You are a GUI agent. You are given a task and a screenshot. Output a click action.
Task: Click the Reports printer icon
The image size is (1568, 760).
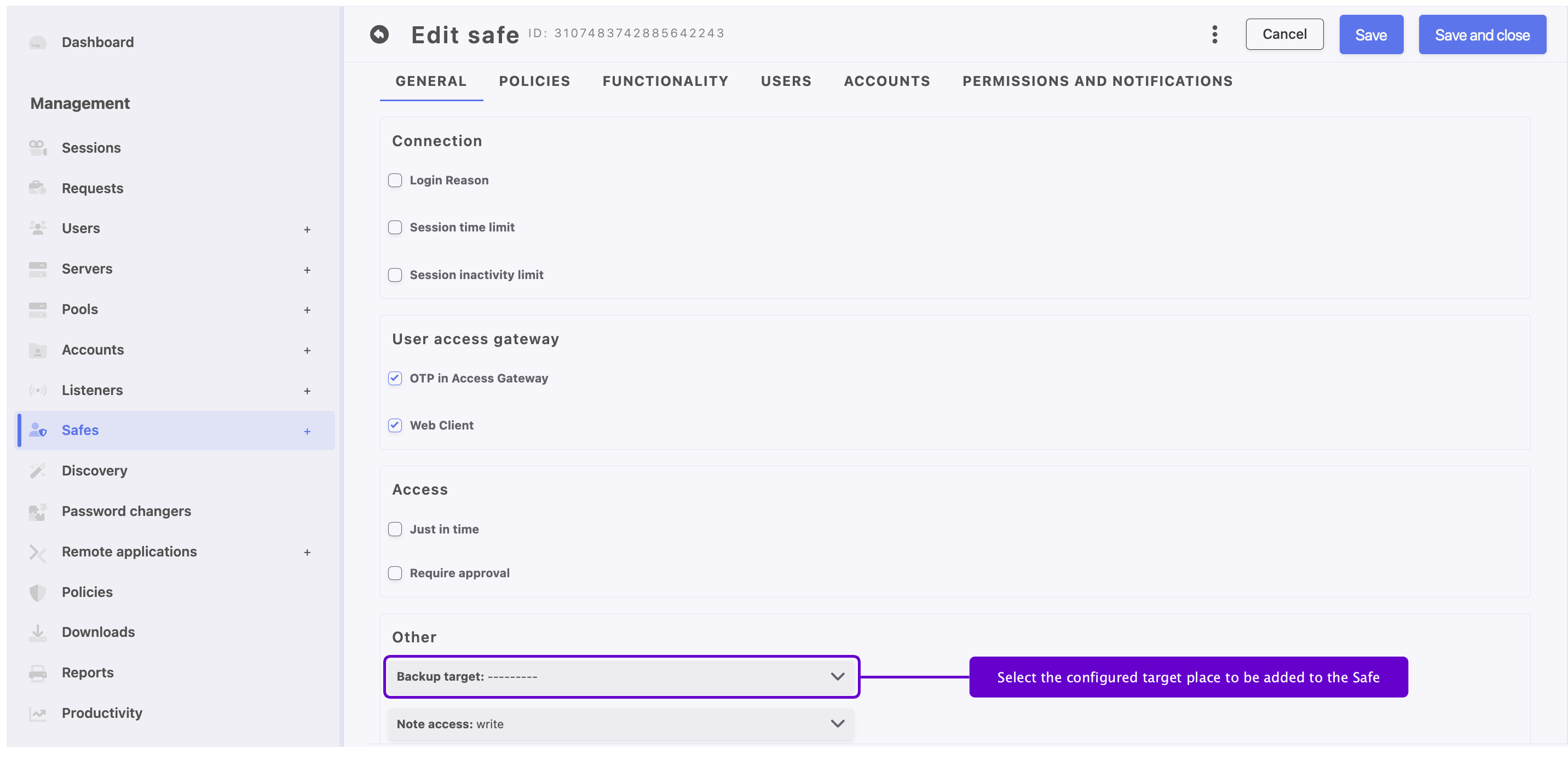pos(38,673)
